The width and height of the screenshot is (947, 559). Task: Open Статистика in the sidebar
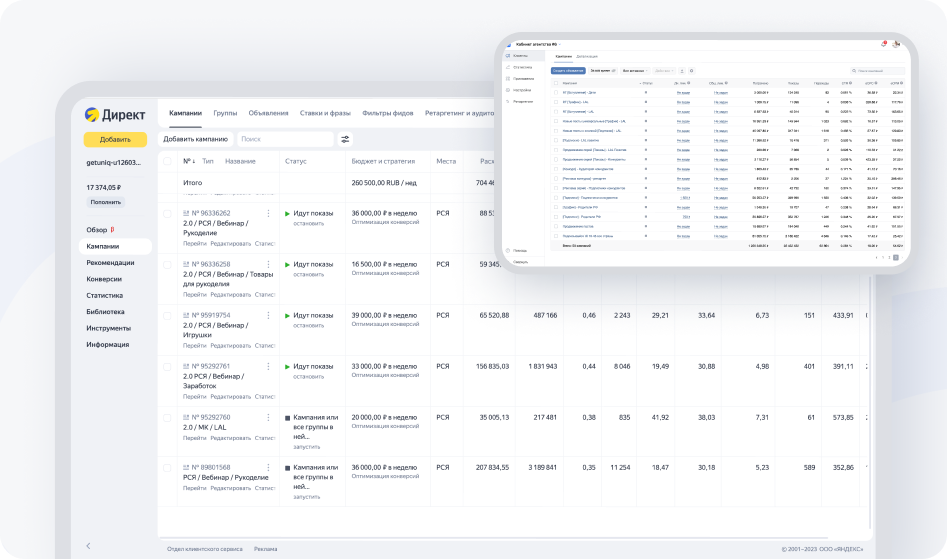pos(104,295)
